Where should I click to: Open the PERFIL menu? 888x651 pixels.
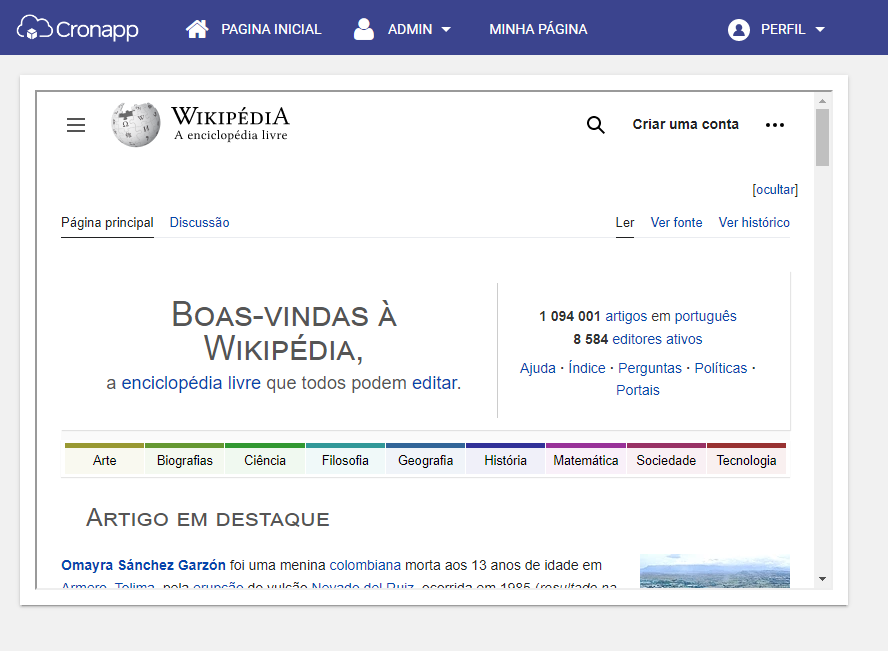783,29
